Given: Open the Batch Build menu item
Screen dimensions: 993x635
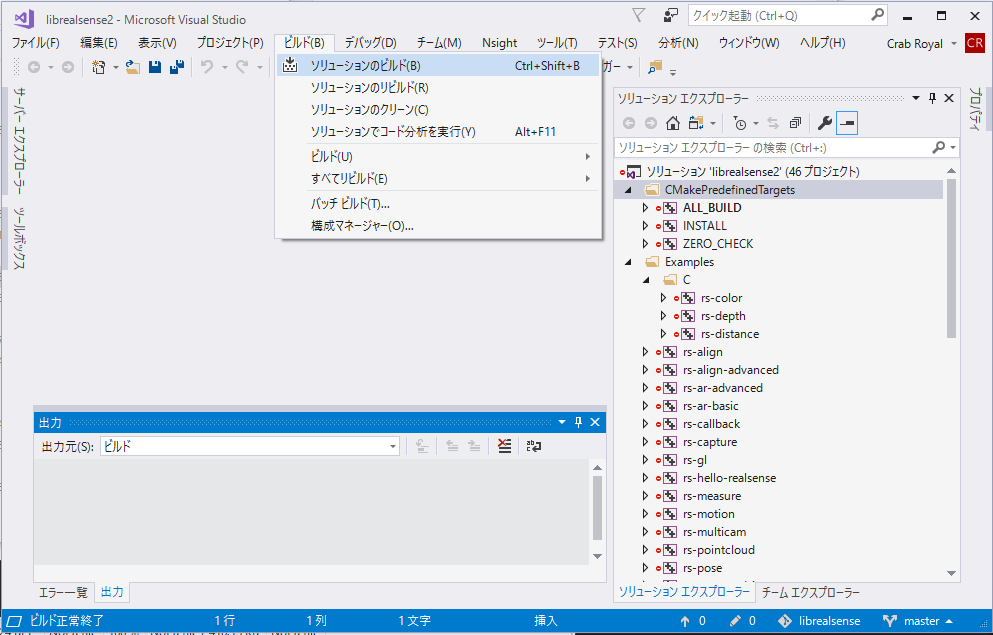Looking at the screenshot, I should coord(438,204).
